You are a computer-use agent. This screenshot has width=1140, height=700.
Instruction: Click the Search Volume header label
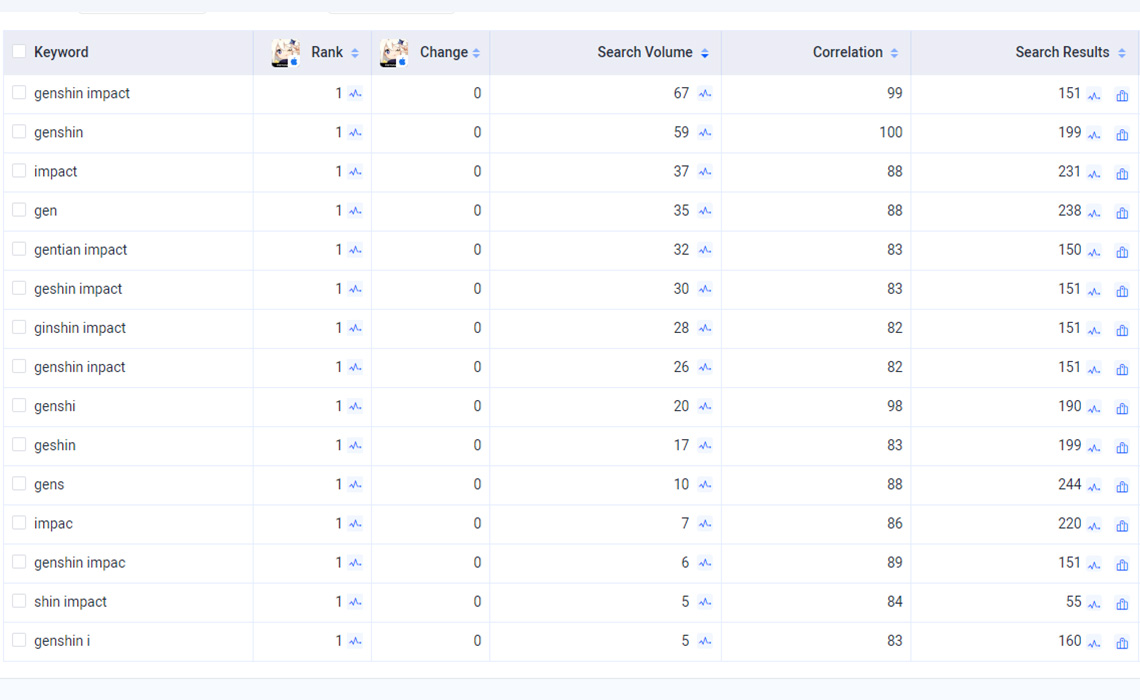tap(645, 52)
